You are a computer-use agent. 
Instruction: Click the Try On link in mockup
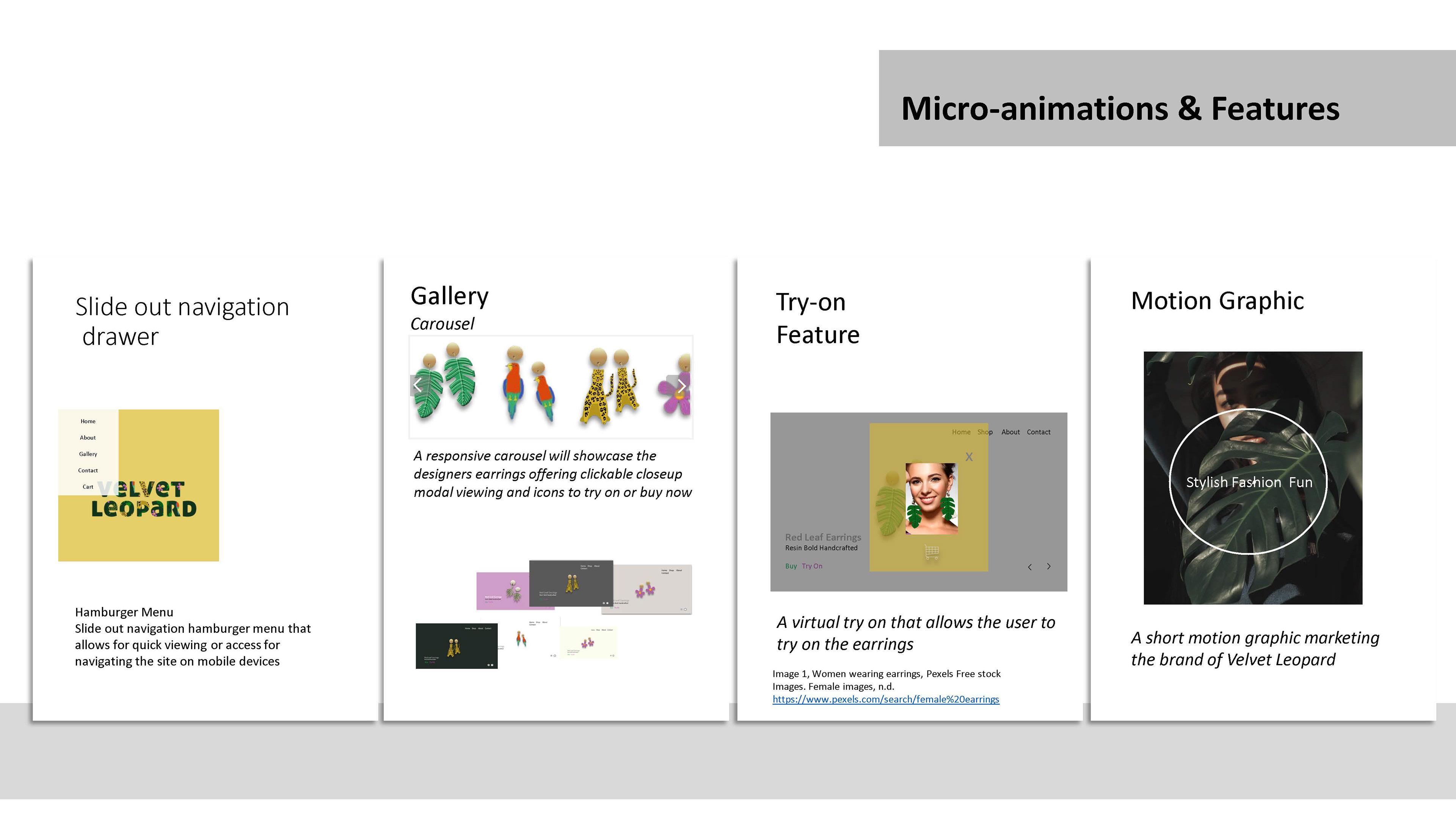(812, 566)
